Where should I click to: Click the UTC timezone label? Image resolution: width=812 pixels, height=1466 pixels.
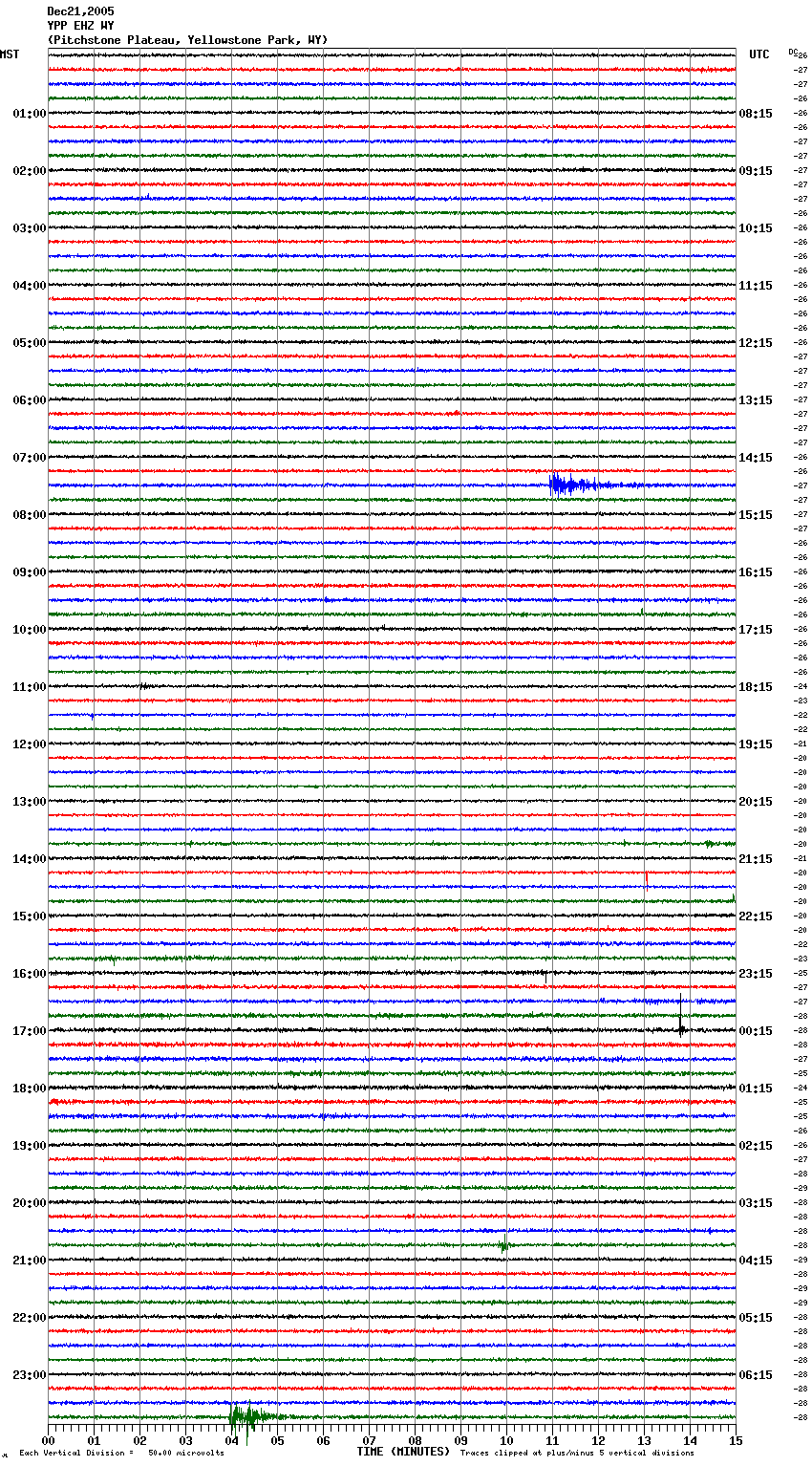click(x=759, y=54)
